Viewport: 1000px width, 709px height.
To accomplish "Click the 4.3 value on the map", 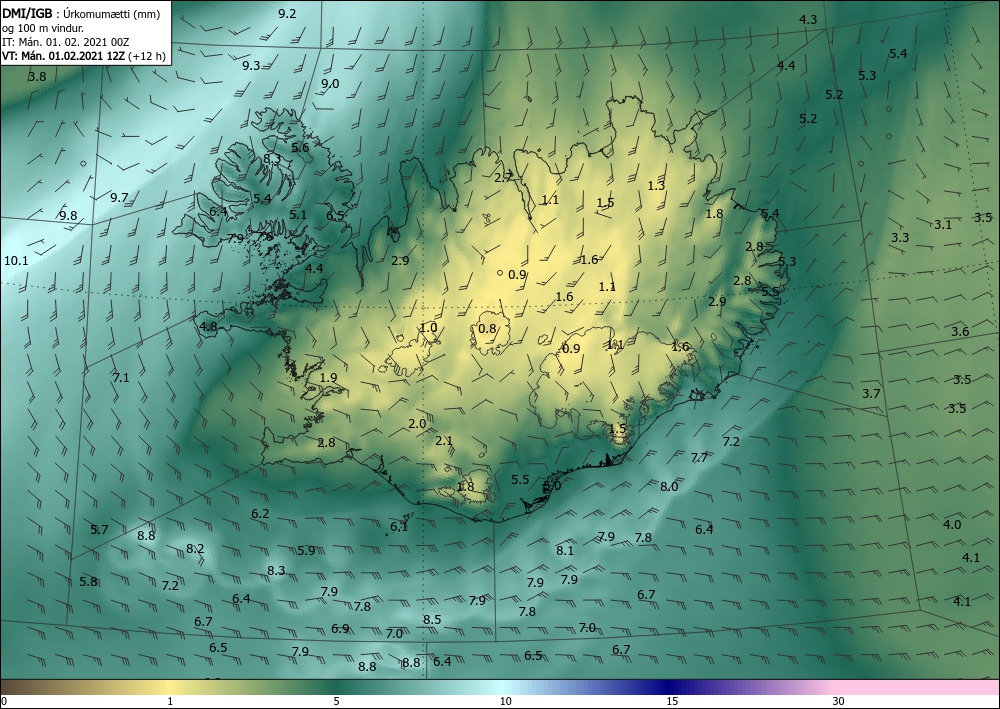I will [808, 20].
